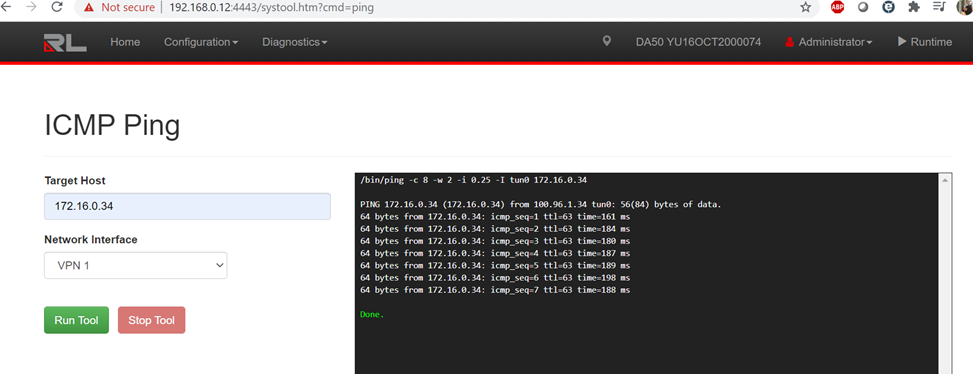Click the Network Interface label
973x374 pixels.
coord(91,239)
